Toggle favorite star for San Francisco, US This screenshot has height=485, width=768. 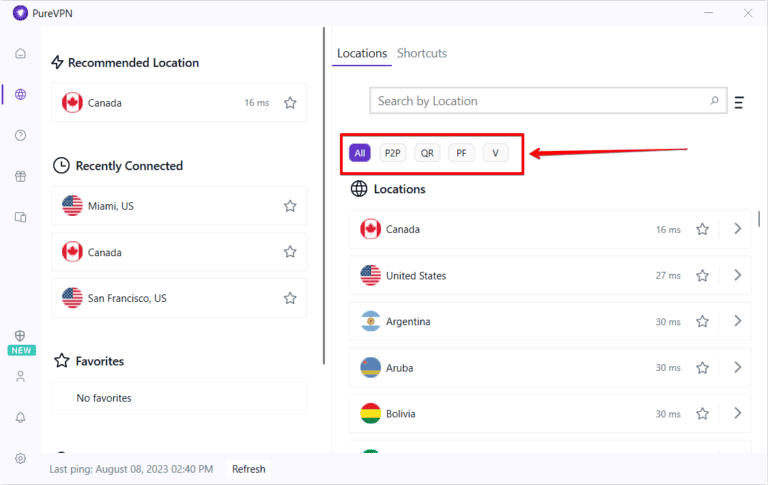click(290, 298)
